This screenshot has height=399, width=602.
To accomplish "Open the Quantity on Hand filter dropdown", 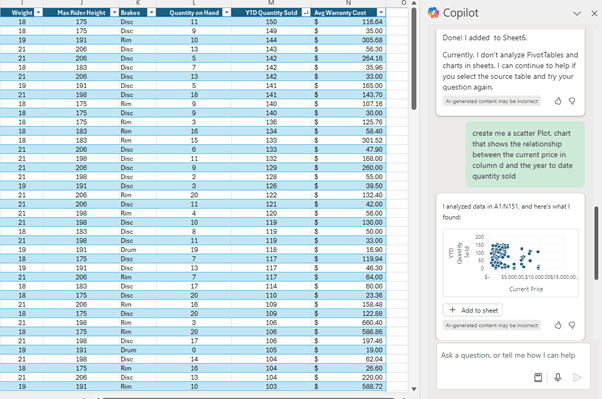I will pyautogui.click(x=227, y=13).
